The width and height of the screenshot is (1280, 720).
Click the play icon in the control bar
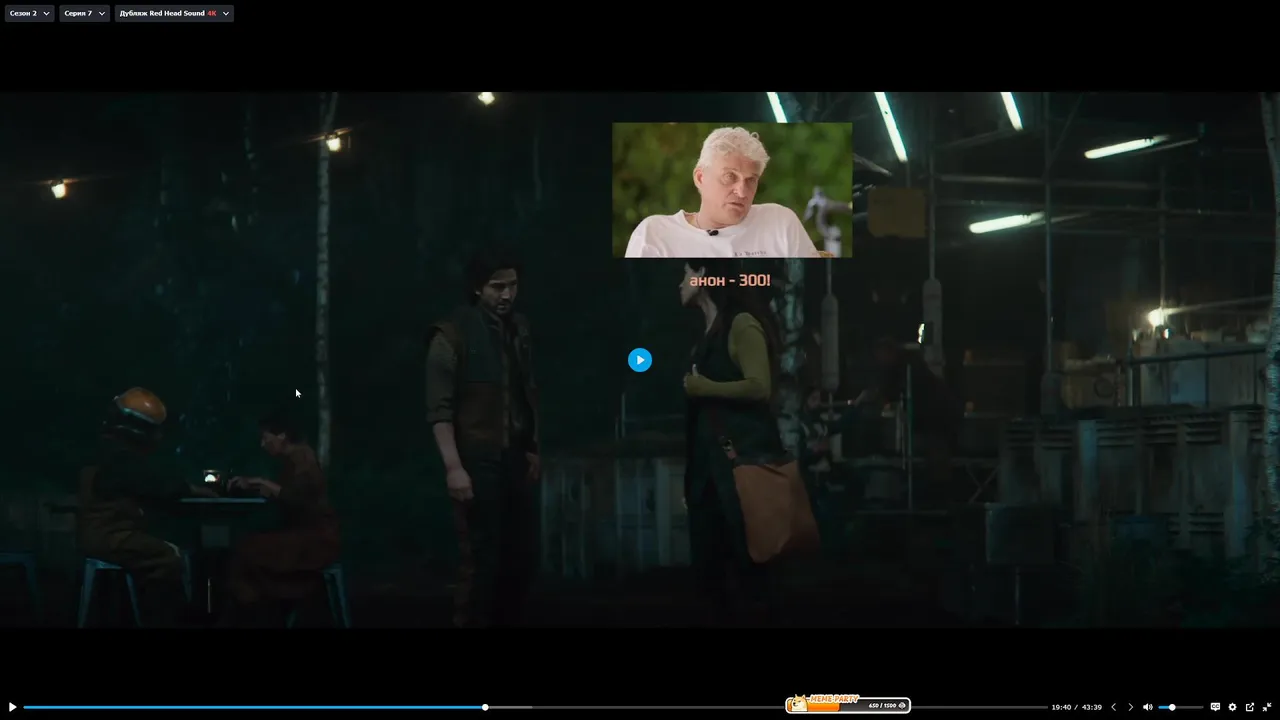click(x=12, y=707)
